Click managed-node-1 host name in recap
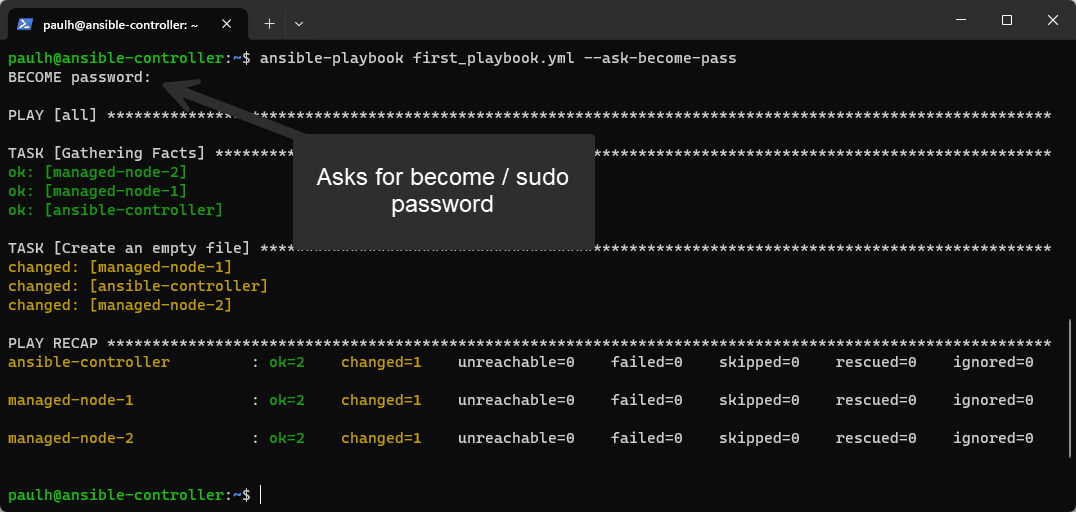 point(71,399)
